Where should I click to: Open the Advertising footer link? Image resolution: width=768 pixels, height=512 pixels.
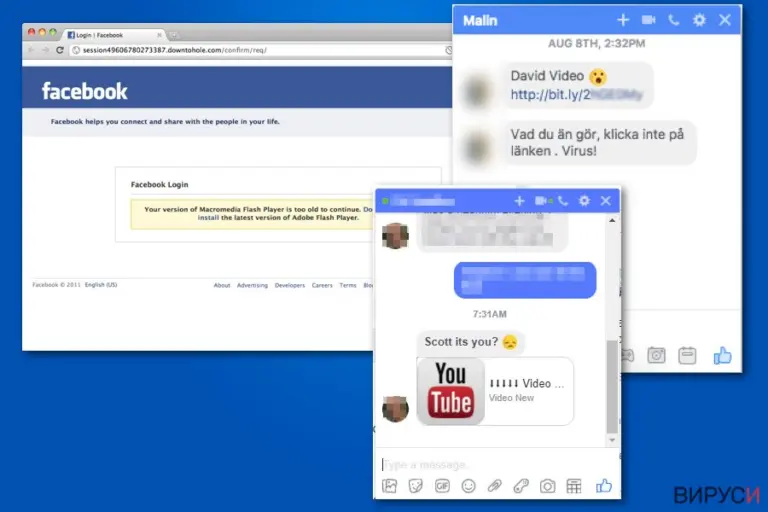[x=252, y=285]
